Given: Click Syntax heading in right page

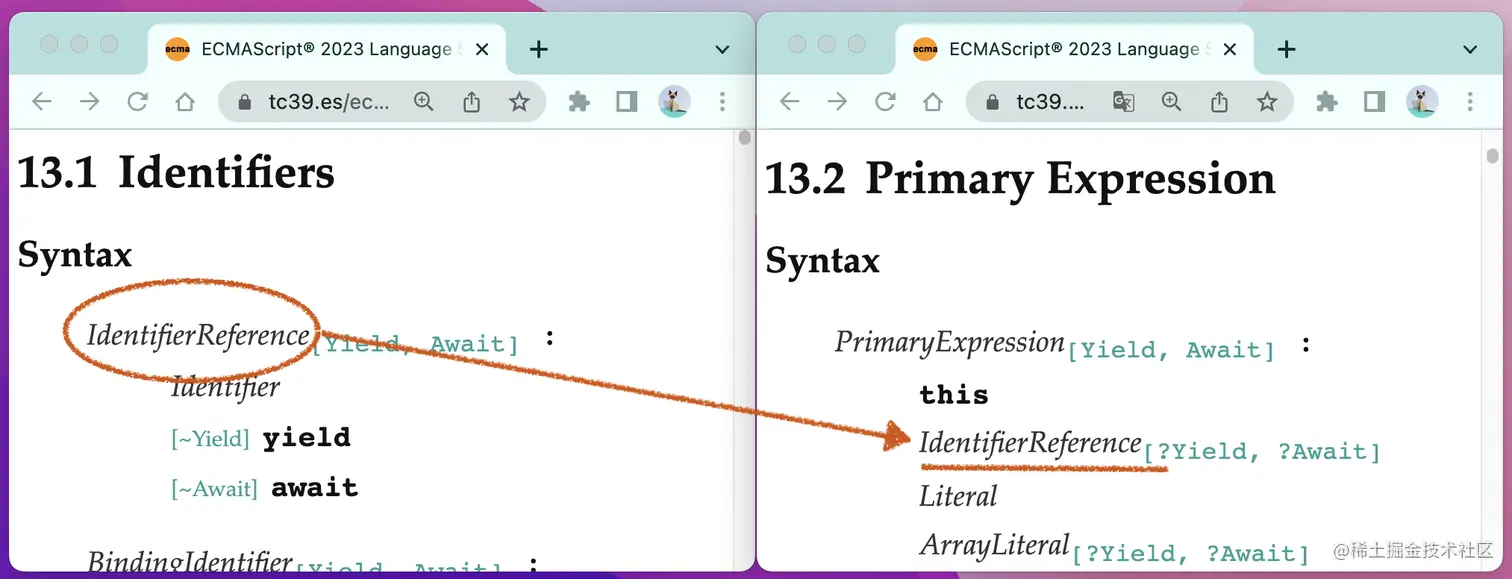Looking at the screenshot, I should pyautogui.click(x=823, y=261).
